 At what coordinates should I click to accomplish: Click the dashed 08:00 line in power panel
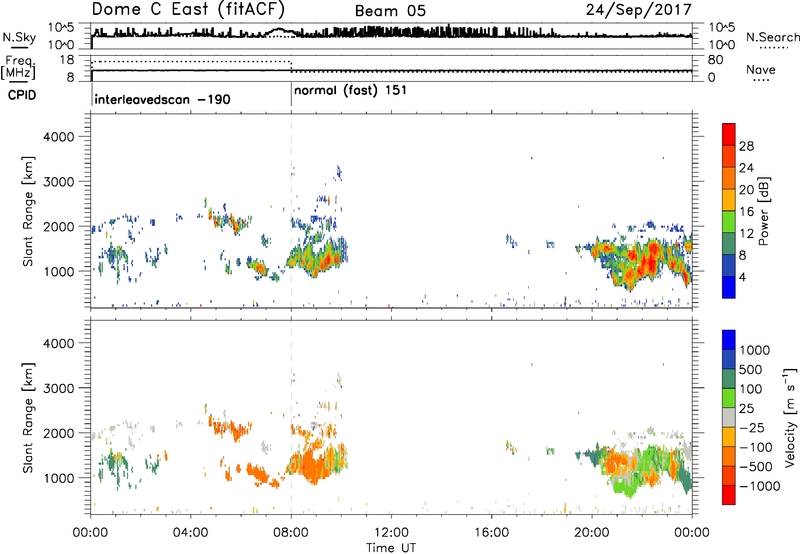coord(291,211)
